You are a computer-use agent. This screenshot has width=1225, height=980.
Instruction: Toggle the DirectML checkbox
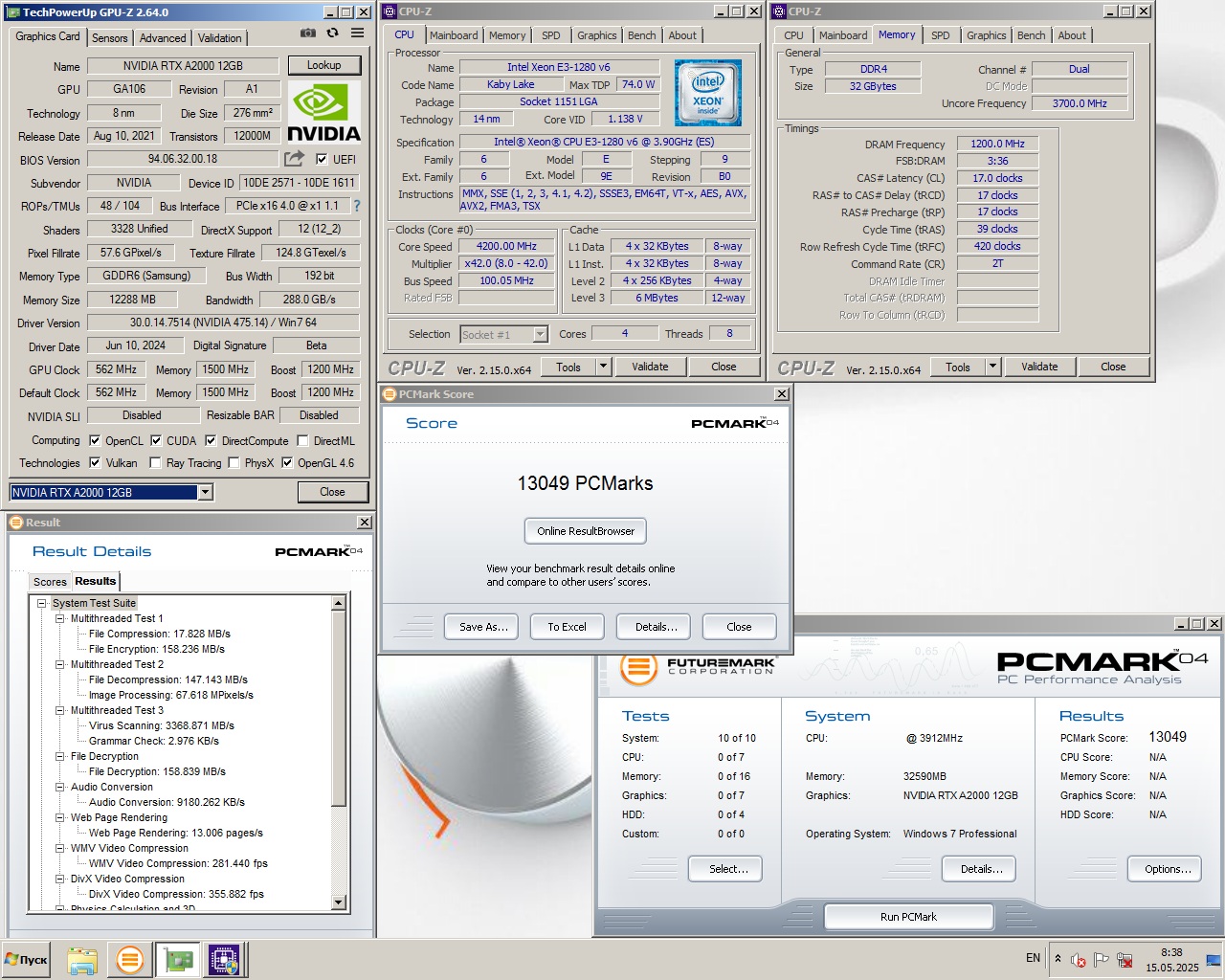[x=302, y=441]
